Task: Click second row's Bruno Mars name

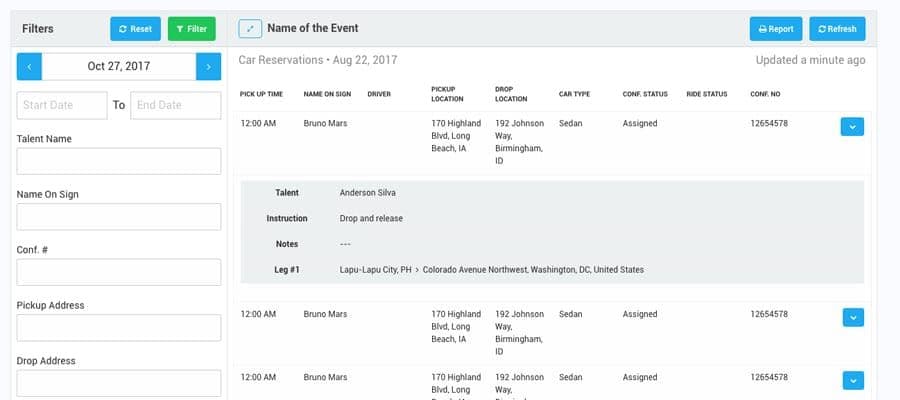Action: 325,314
